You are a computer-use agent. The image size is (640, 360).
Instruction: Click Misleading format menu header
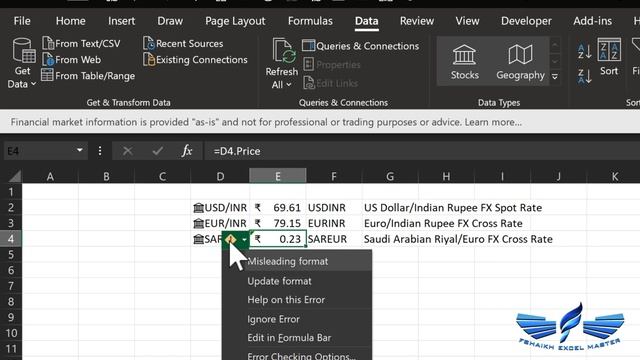click(x=298, y=261)
